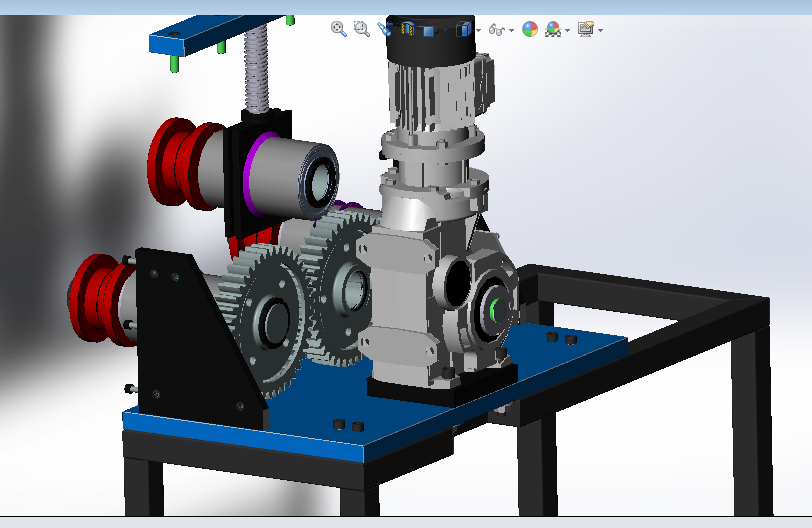
Task: Click the Zoom to Fit icon
Action: [339, 29]
